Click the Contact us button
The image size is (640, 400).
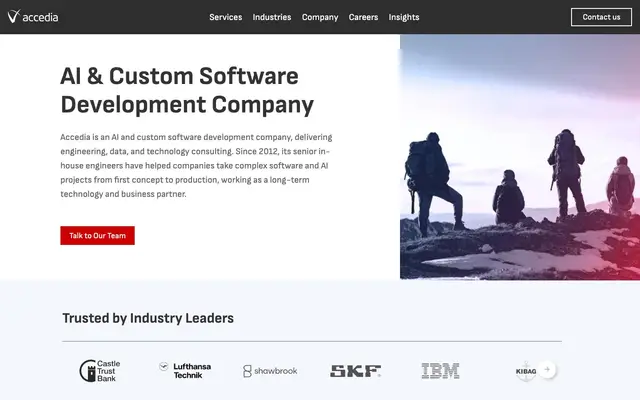pyautogui.click(x=601, y=17)
